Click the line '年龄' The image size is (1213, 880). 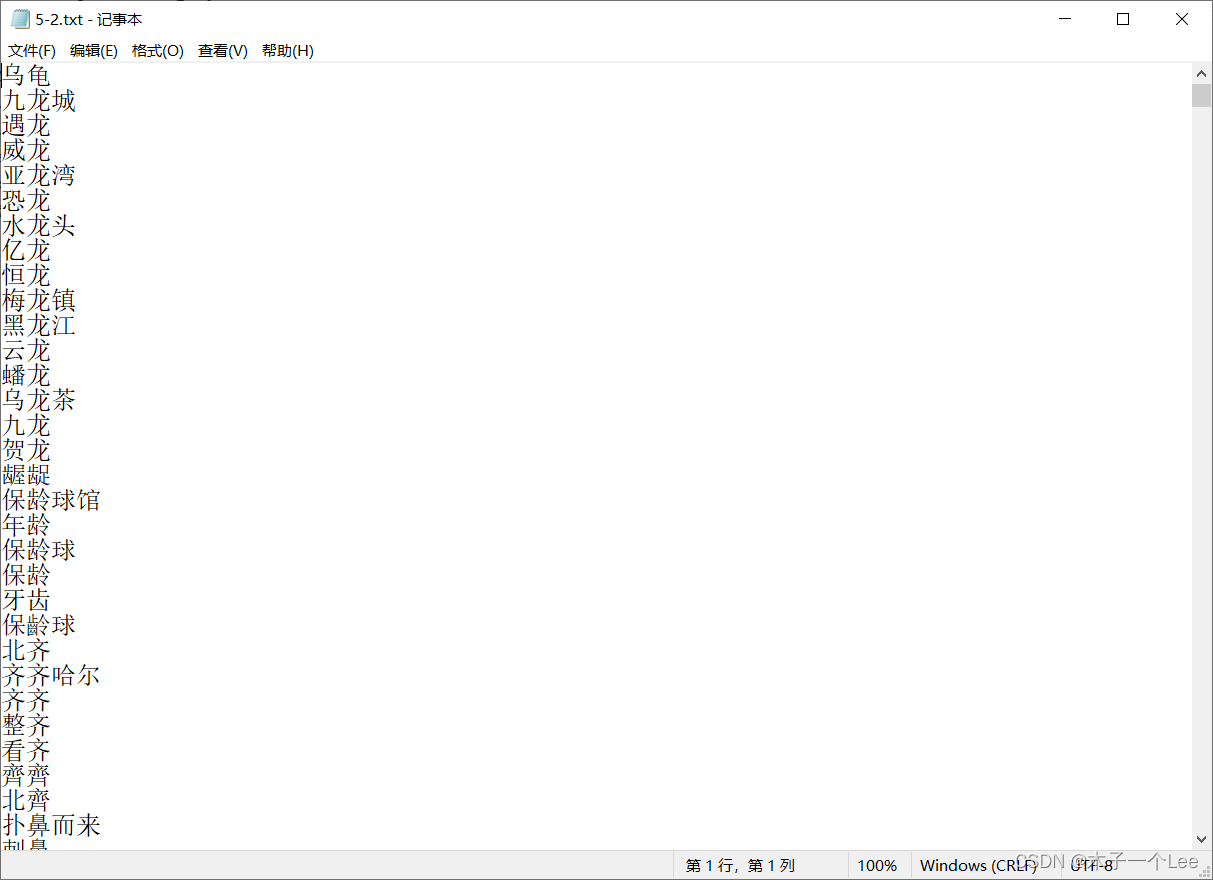pyautogui.click(x=26, y=525)
